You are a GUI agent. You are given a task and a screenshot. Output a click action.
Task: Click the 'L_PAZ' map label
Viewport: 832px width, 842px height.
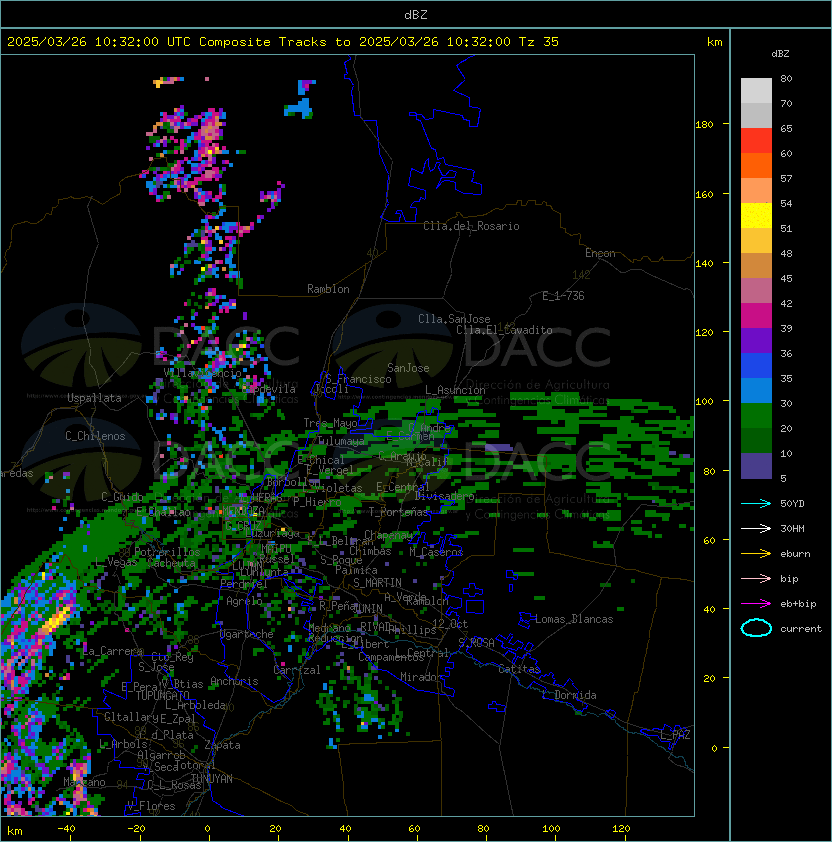(675, 735)
